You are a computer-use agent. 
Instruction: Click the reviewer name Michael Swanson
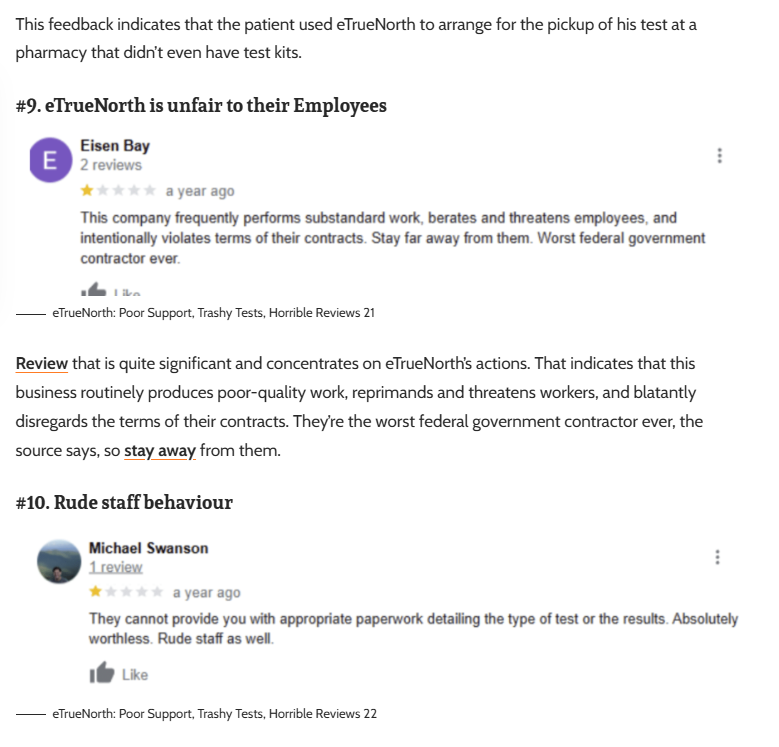(x=148, y=548)
